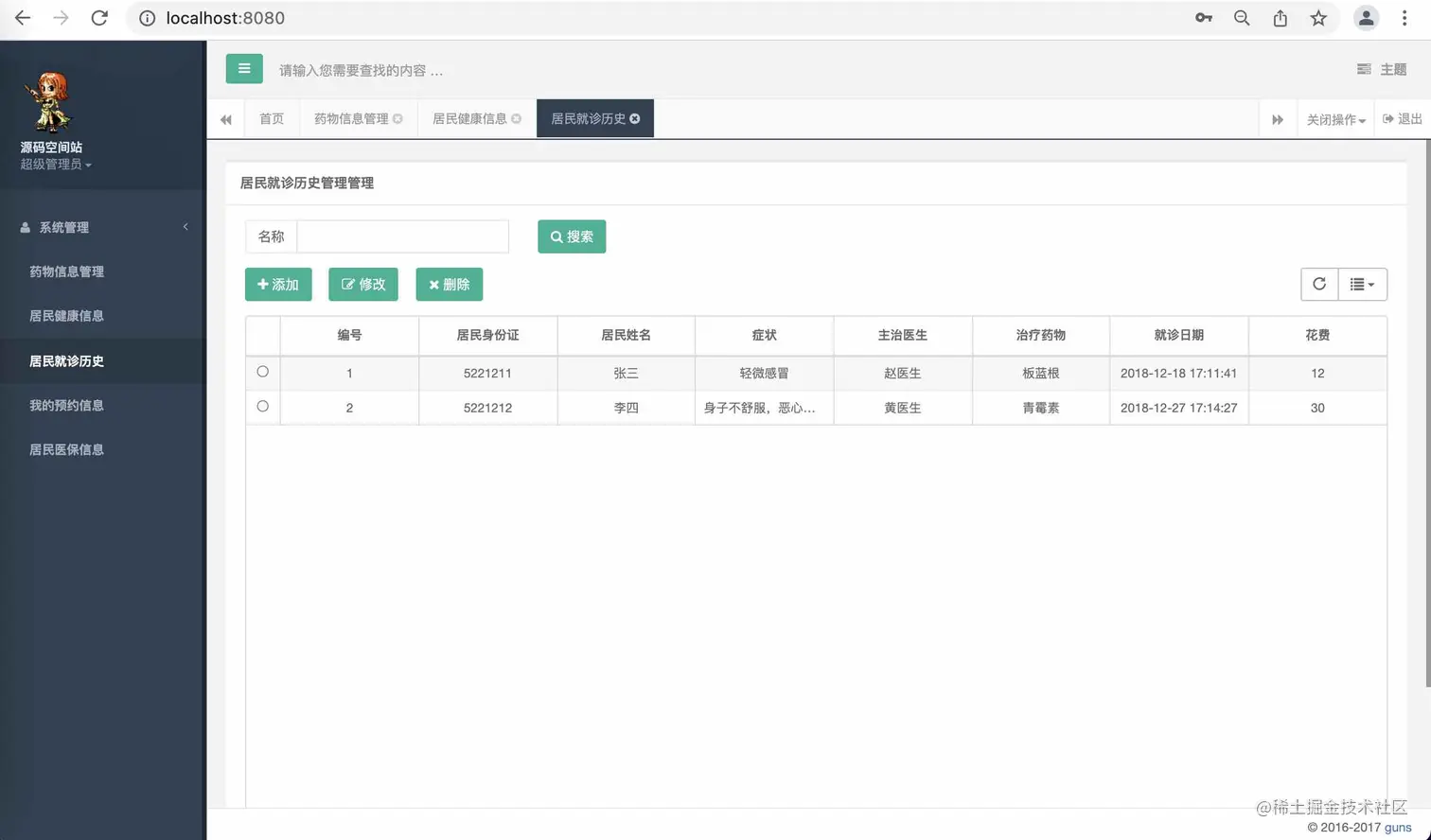The image size is (1431, 840).
Task: Close the 居民就诊历史 tab
Action: coord(635,118)
